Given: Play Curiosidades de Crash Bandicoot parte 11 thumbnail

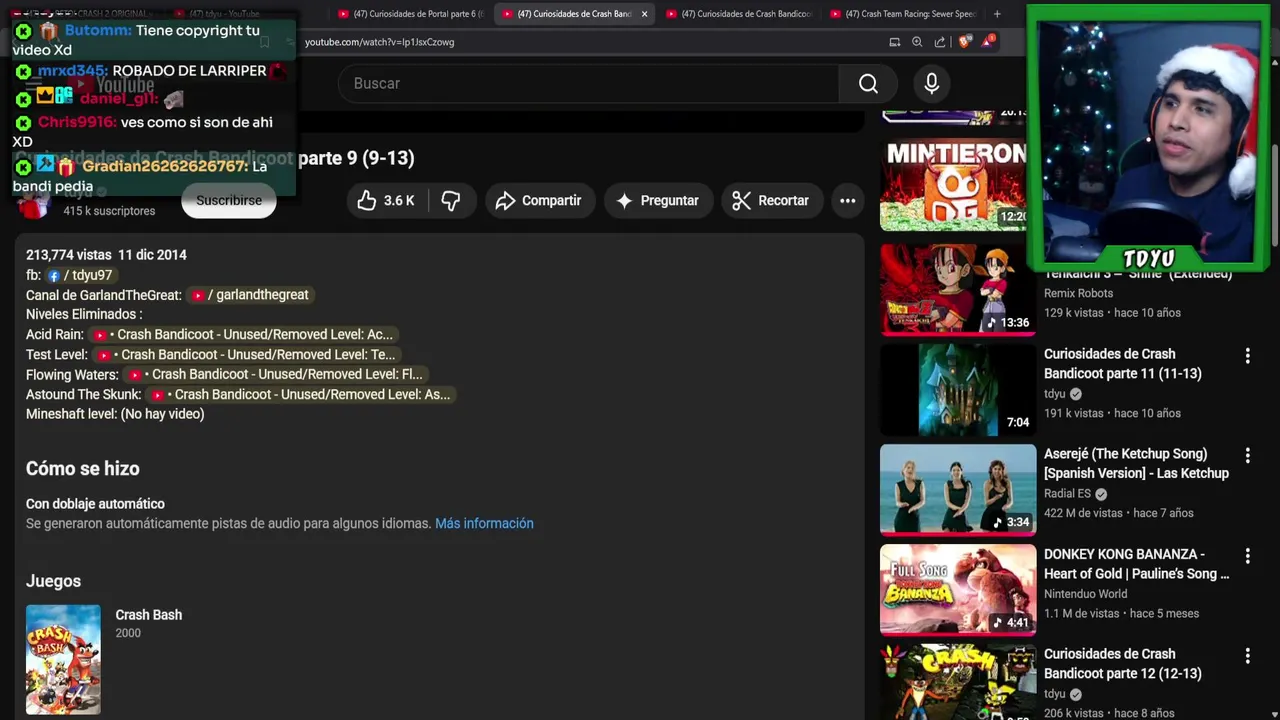Looking at the screenshot, I should coord(958,390).
